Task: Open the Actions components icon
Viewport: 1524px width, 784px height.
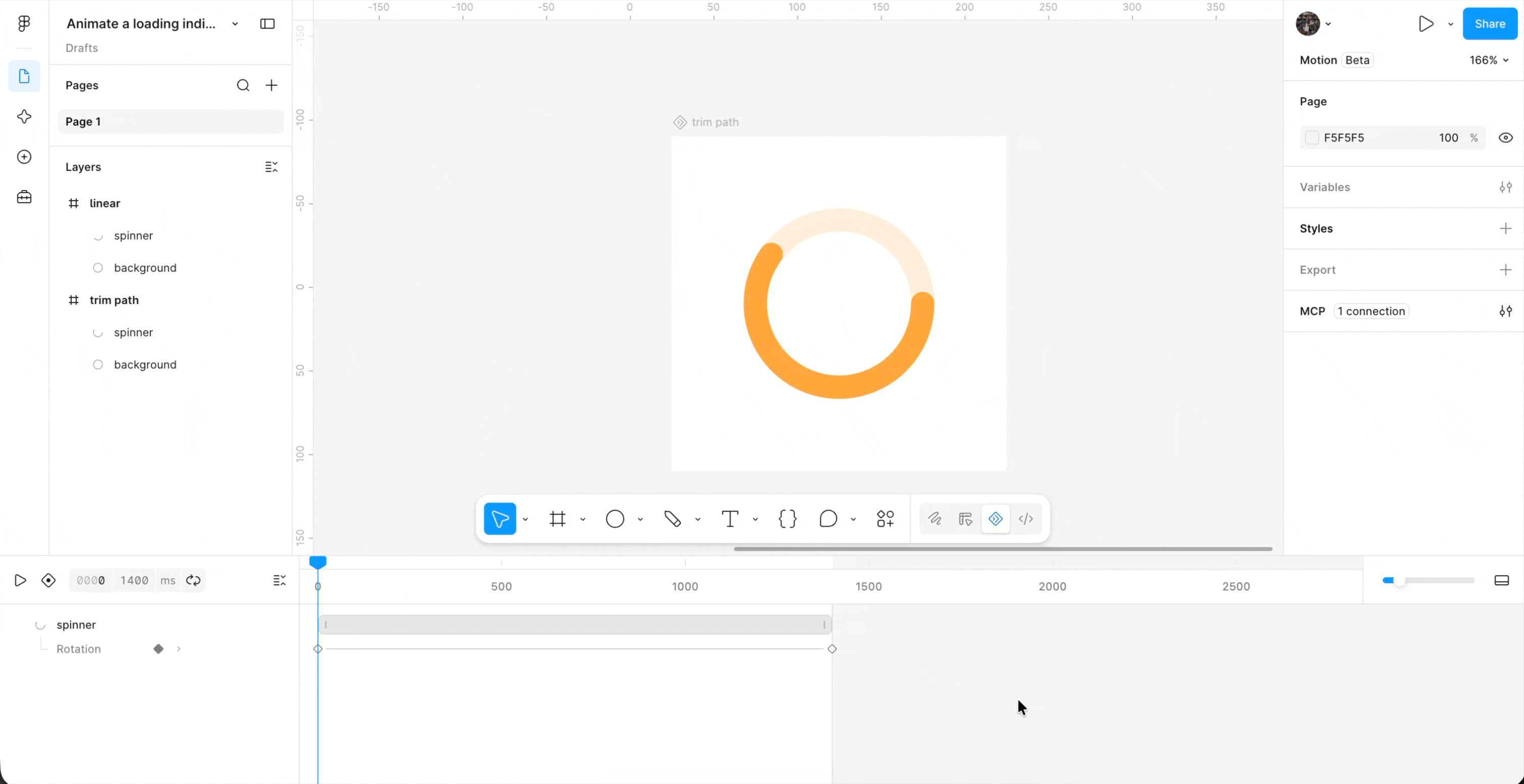Action: (886, 519)
